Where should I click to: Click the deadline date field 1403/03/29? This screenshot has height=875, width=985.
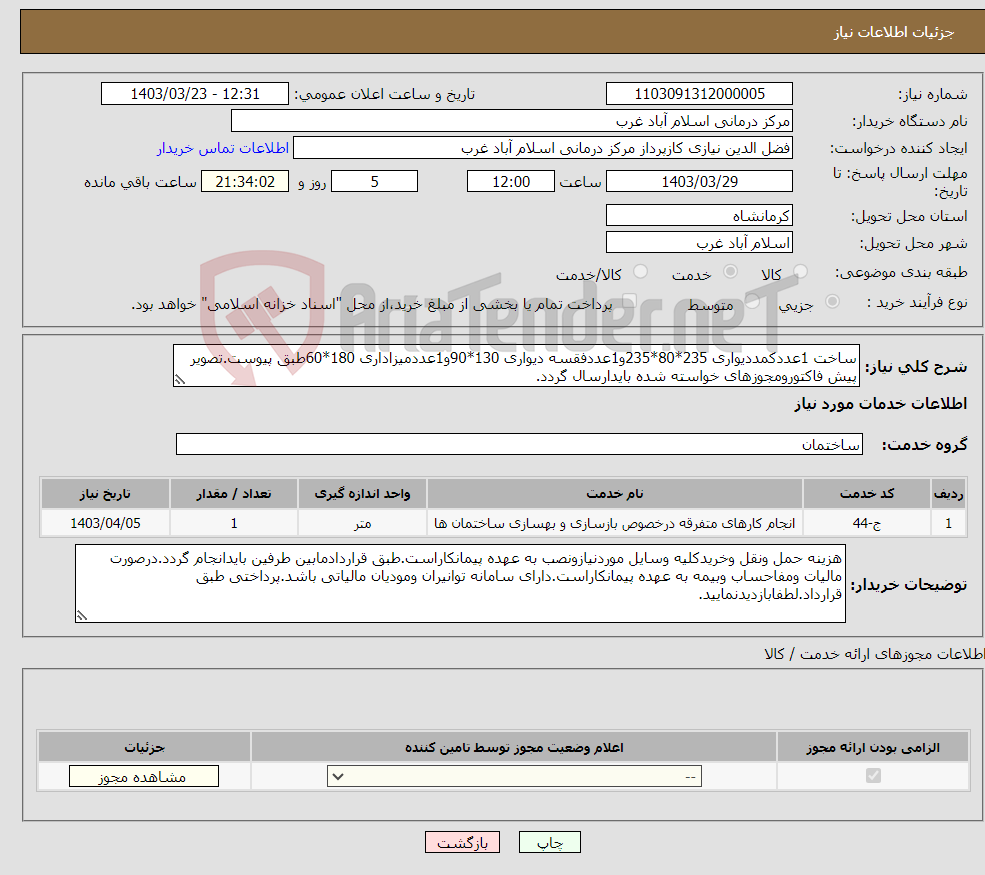click(x=699, y=182)
